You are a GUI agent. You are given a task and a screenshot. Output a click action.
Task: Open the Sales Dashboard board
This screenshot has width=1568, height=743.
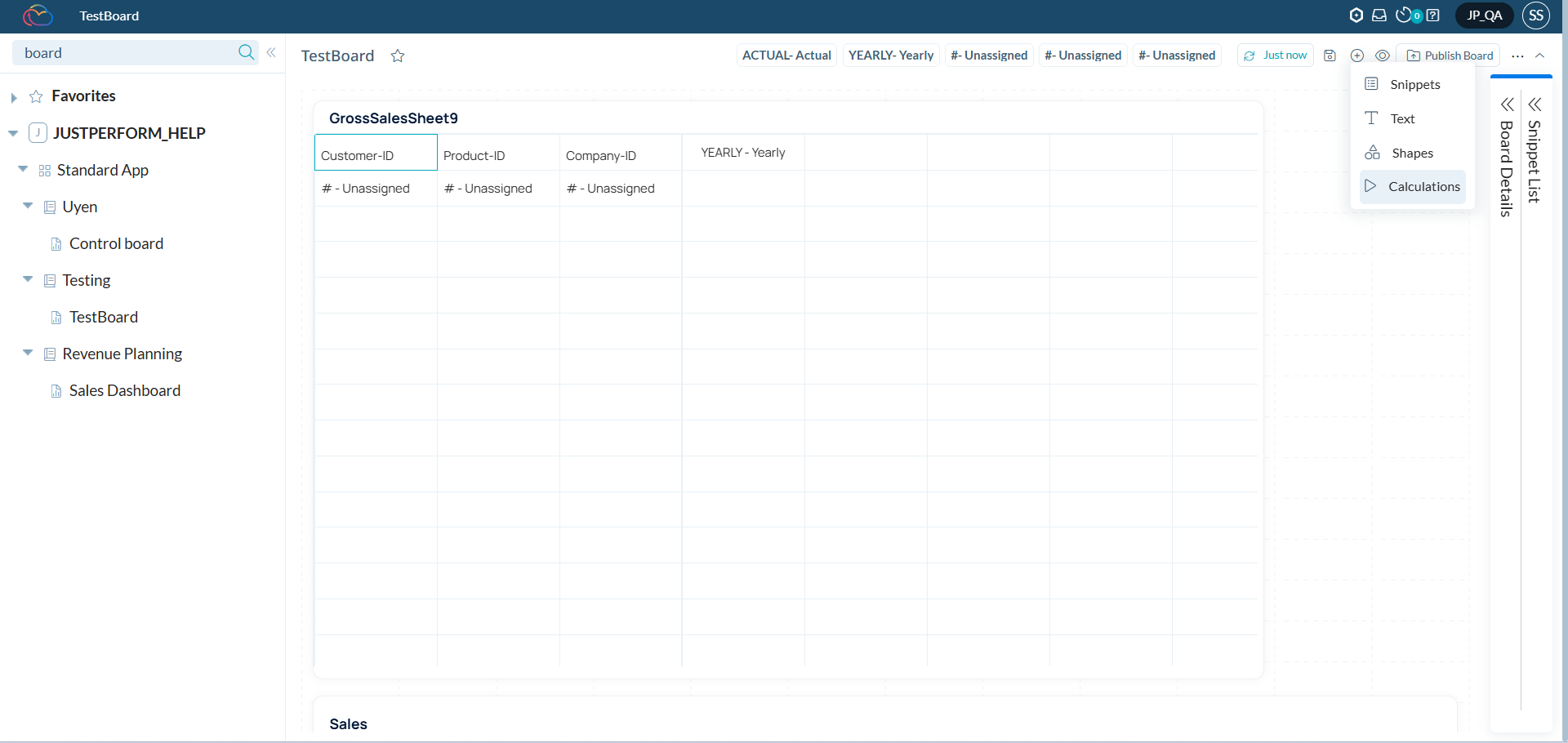click(125, 391)
